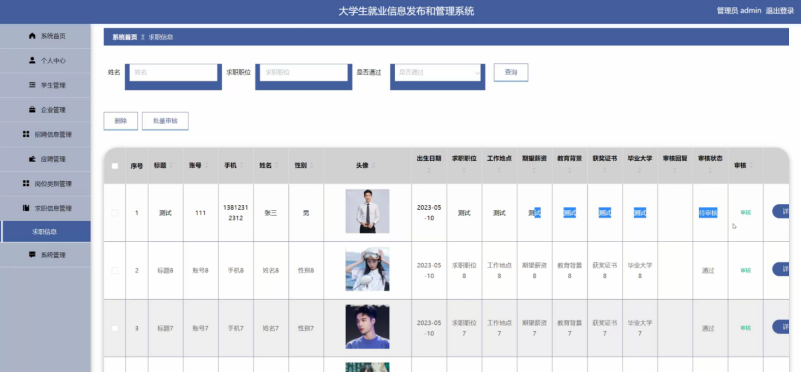Viewport: 801px width, 372px height.
Task: Click the 姓名7 name cell
Action: [x=271, y=329]
